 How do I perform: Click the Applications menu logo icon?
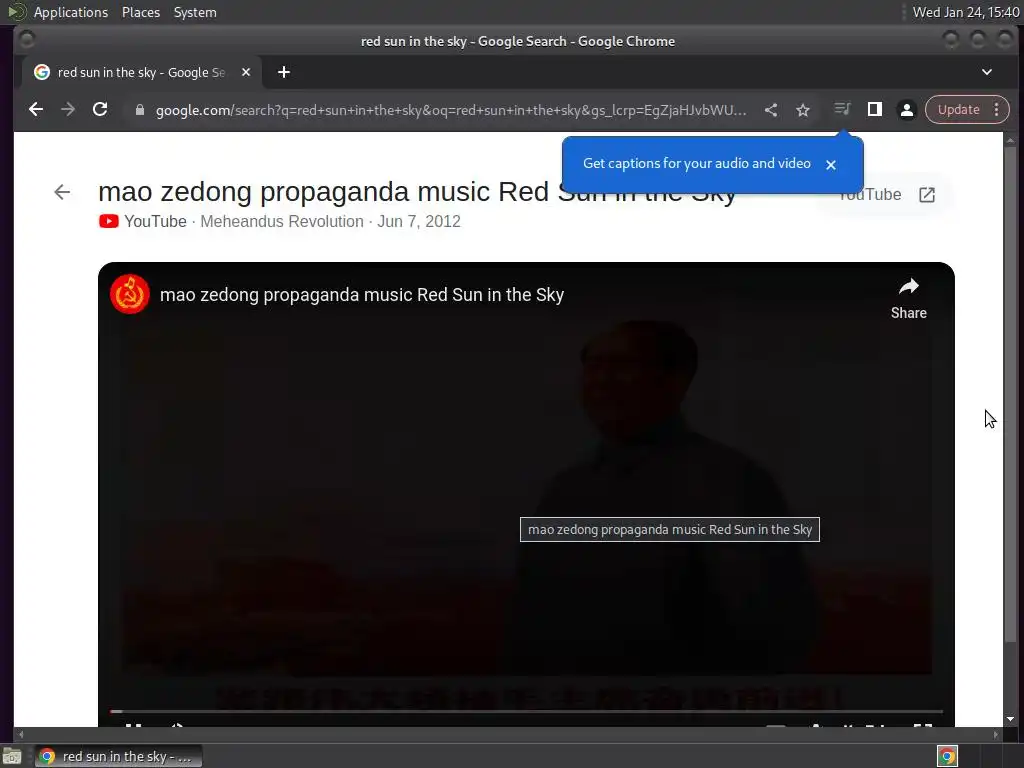click(x=16, y=12)
